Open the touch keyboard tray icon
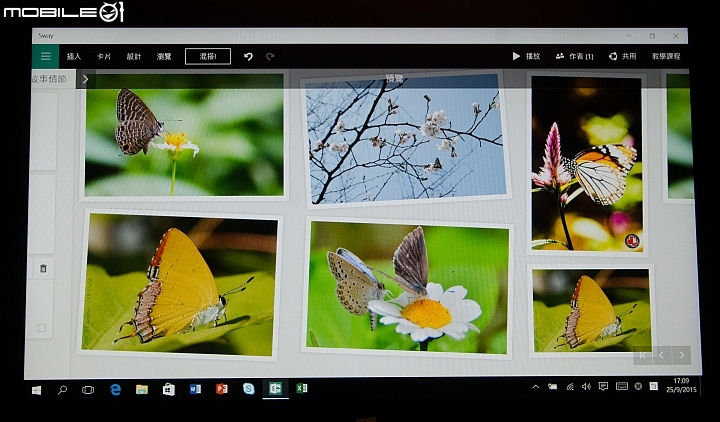Image resolution: width=720 pixels, height=422 pixels. (x=622, y=386)
